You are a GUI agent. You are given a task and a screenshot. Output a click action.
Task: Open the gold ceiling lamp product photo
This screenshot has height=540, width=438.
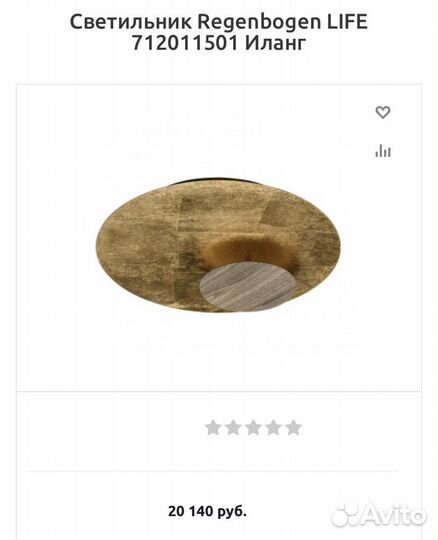[x=219, y=245]
